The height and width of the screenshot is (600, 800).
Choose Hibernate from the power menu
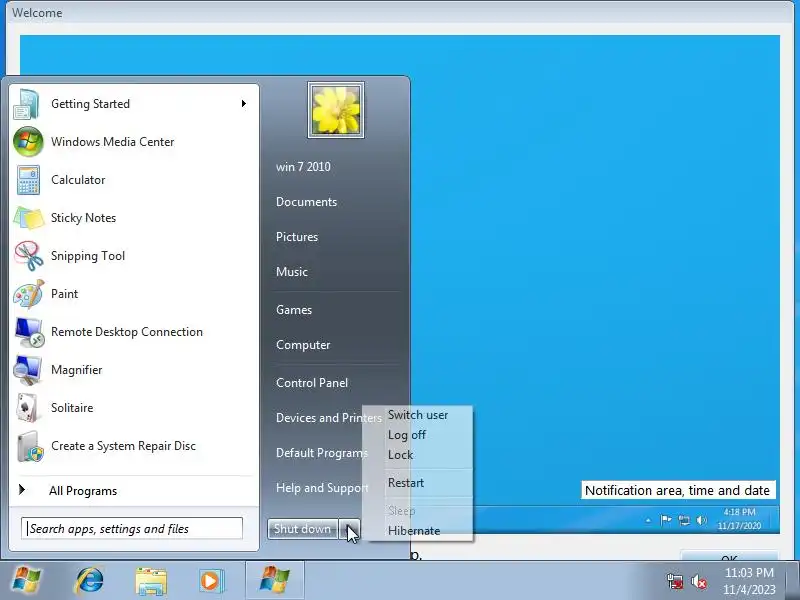[414, 531]
